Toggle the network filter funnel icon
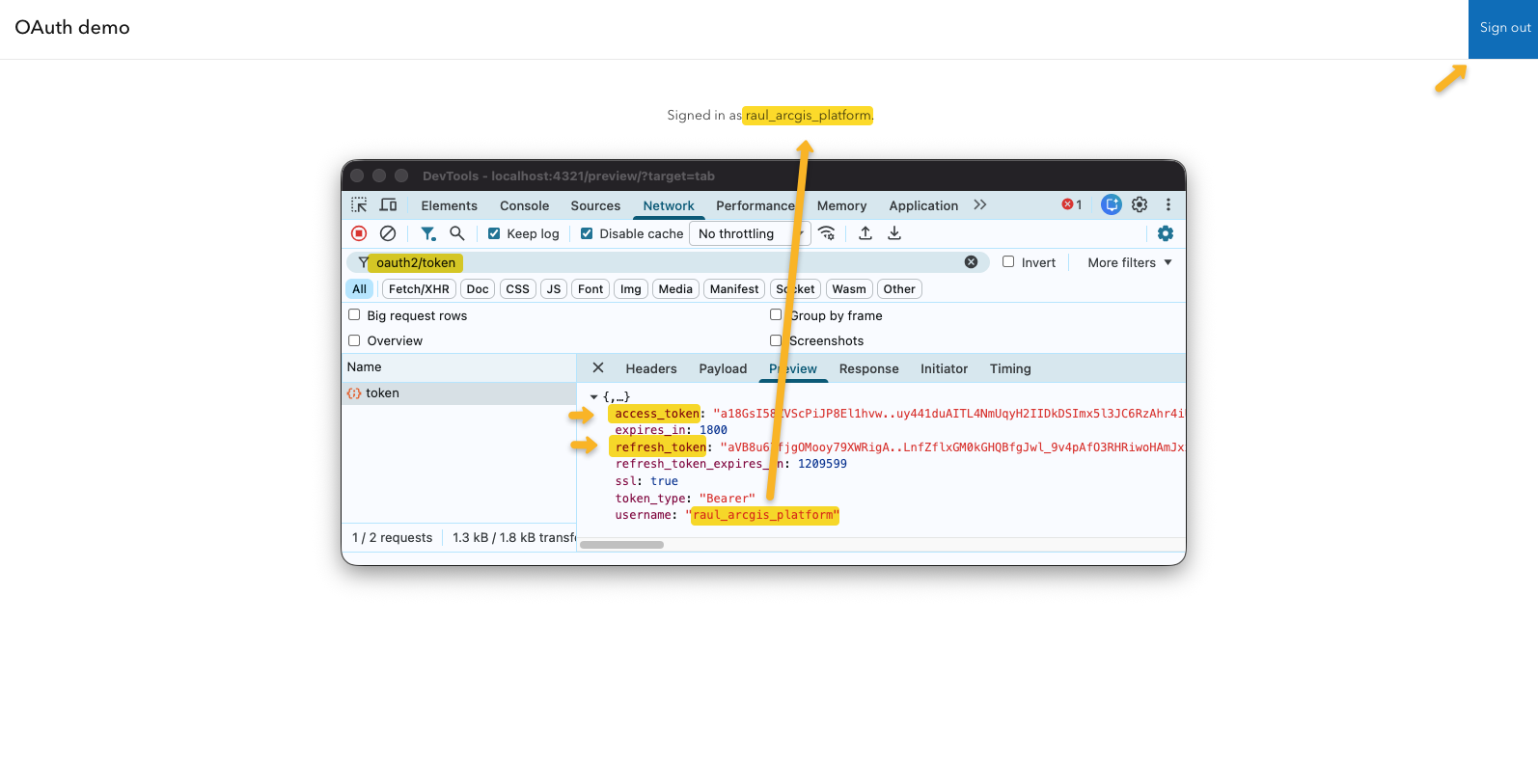1538x784 pixels. [427, 233]
